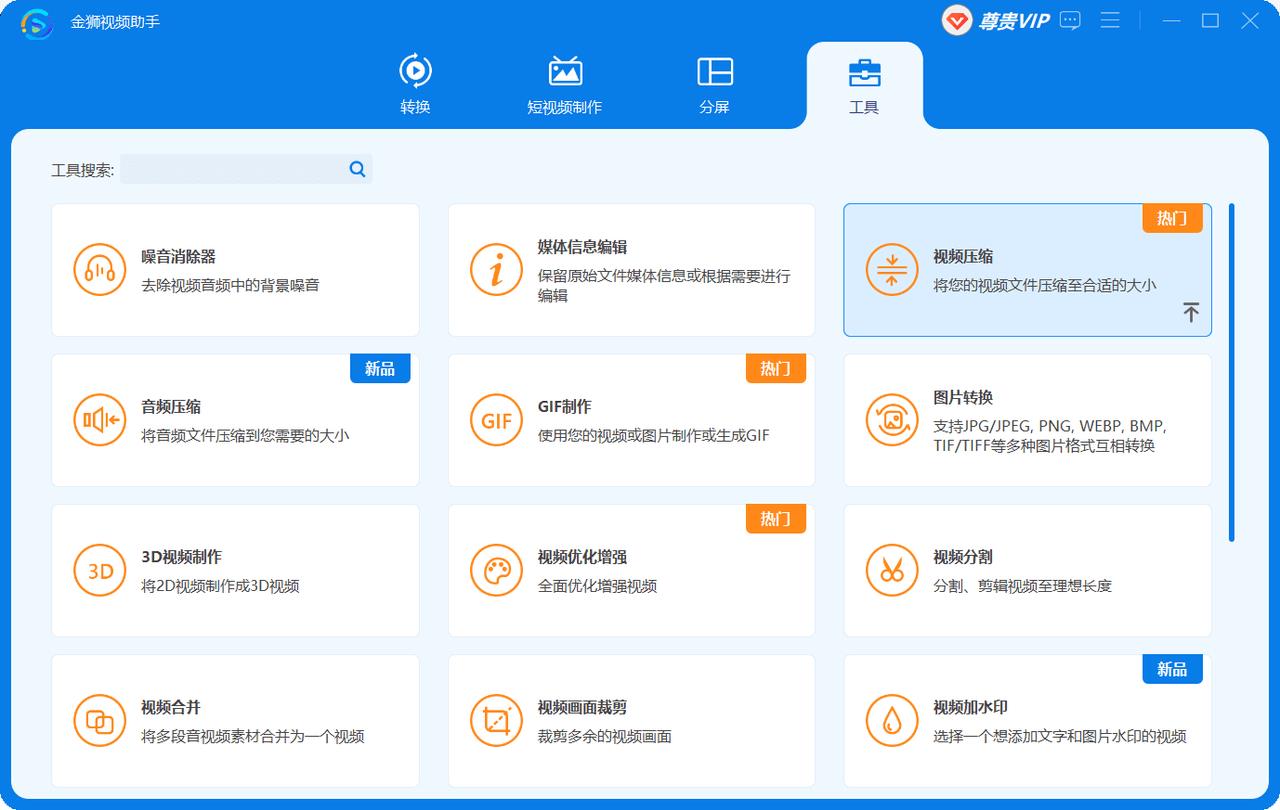Open the 分屏 tab

(x=714, y=85)
